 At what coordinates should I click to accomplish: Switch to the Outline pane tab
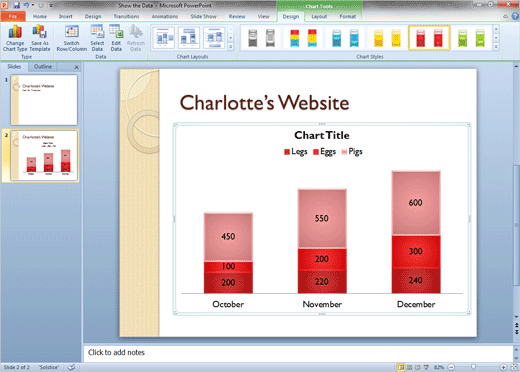tap(43, 67)
